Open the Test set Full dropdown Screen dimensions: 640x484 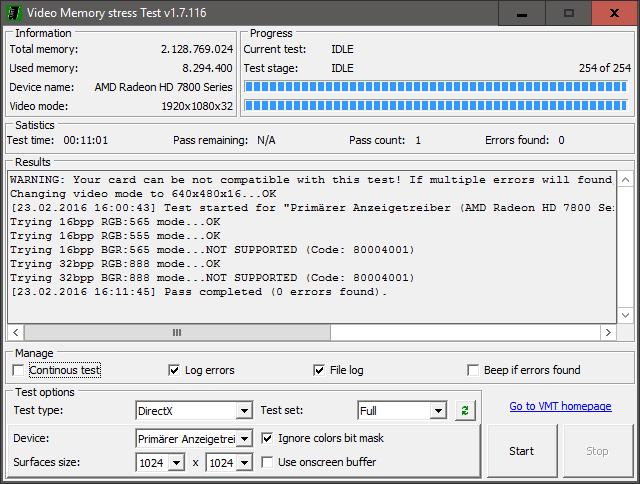point(438,411)
